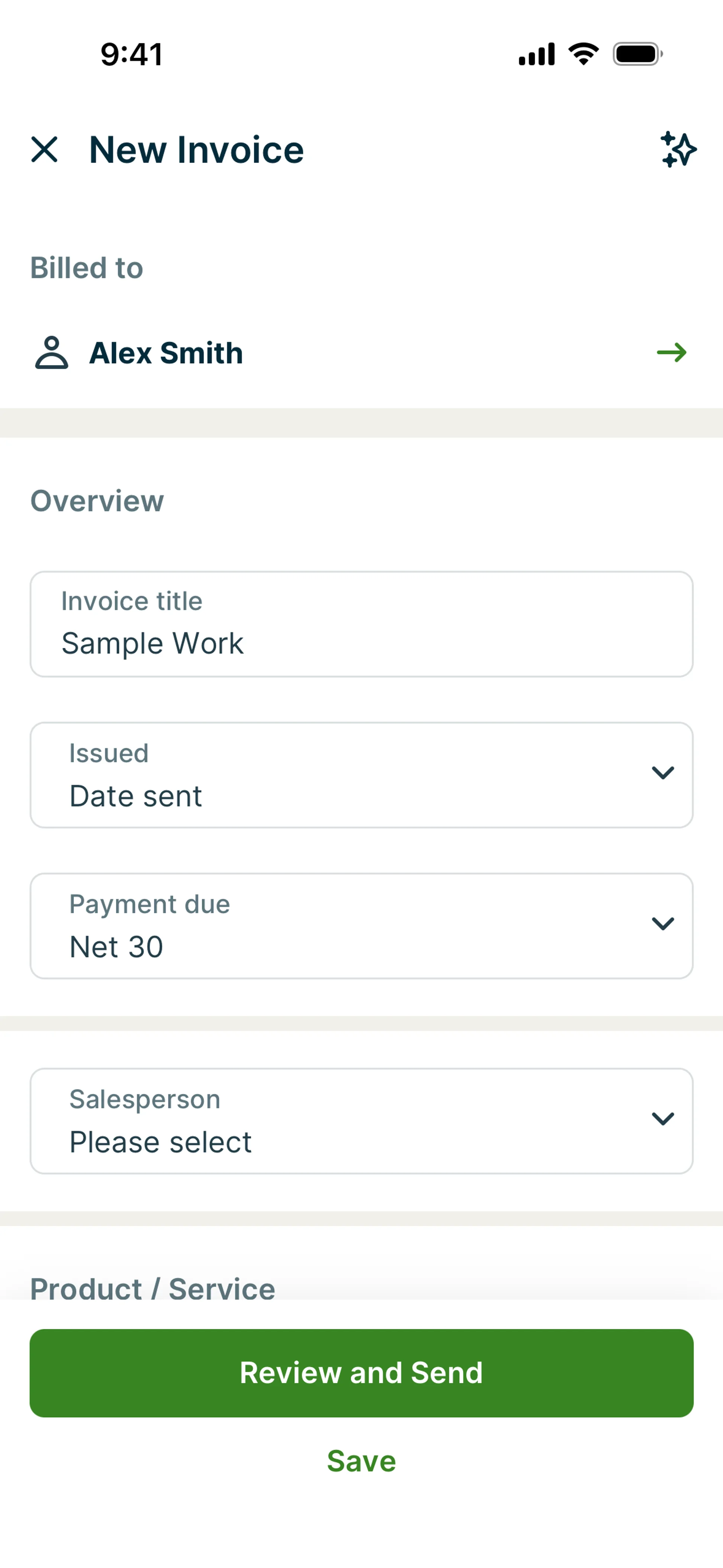Open client details with the green arrow
Viewport: 723px width, 1568px height.
coord(671,352)
